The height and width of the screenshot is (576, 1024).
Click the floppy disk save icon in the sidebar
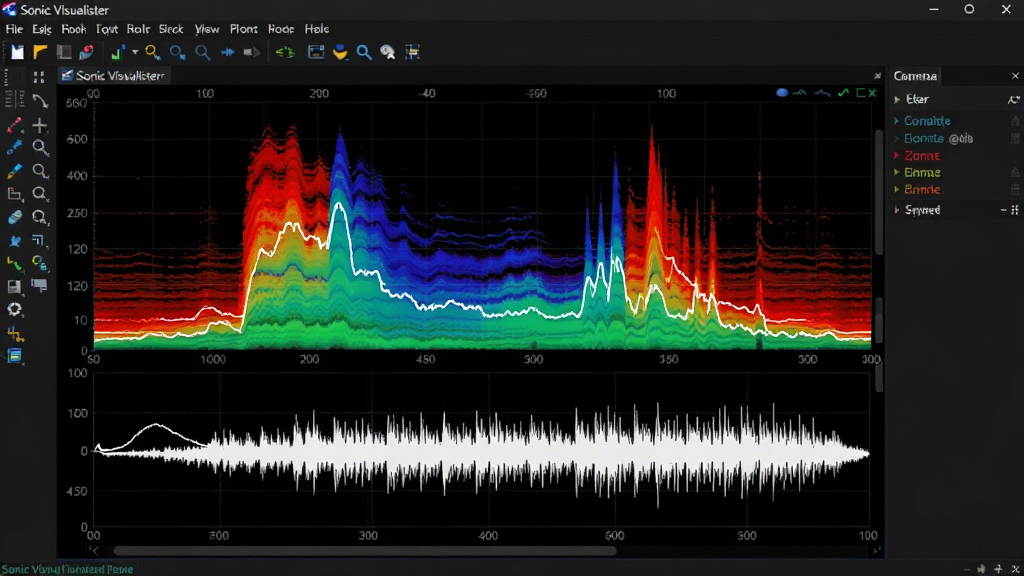pyautogui.click(x=14, y=287)
